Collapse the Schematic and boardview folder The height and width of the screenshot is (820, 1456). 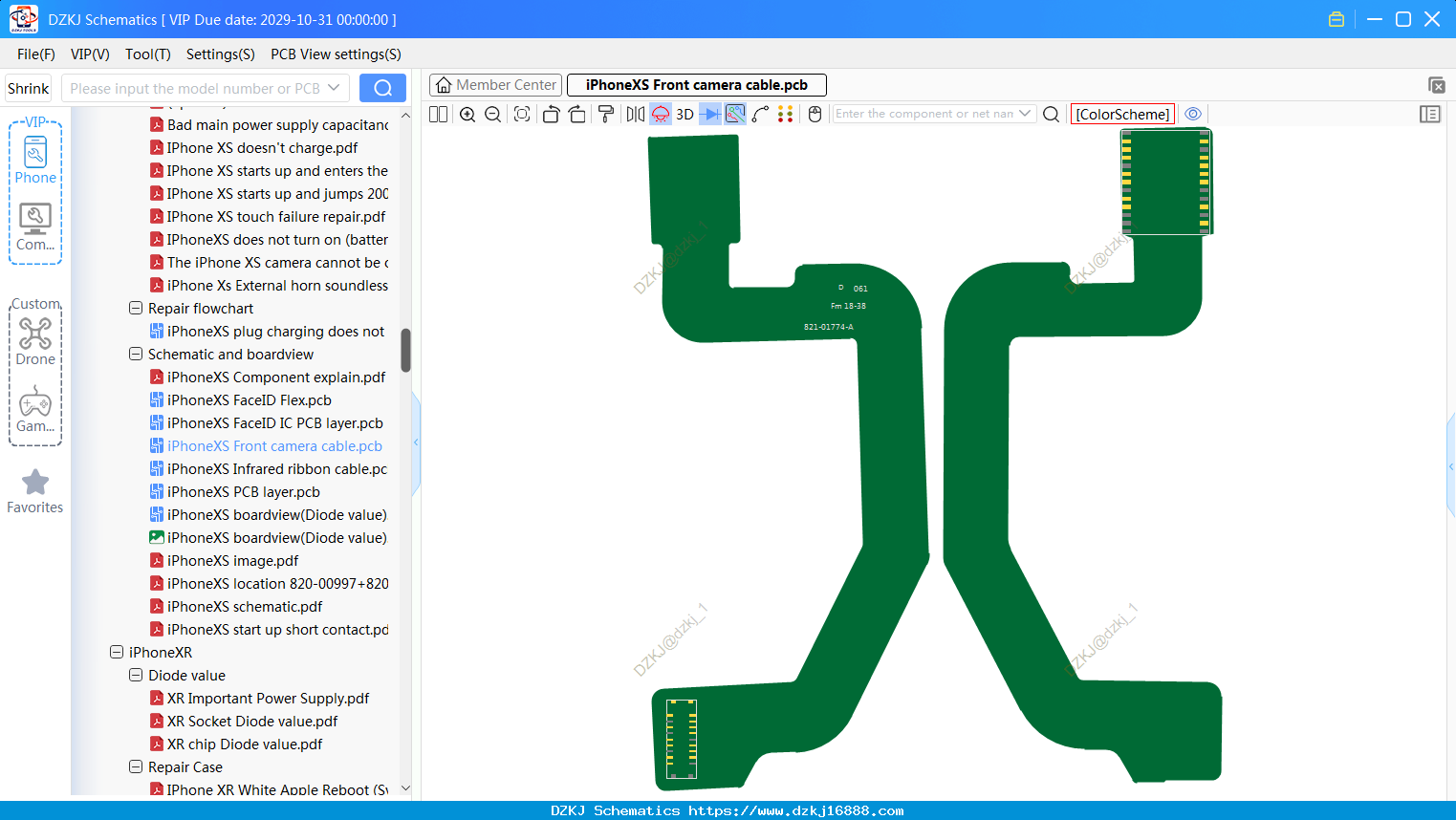[x=136, y=354]
